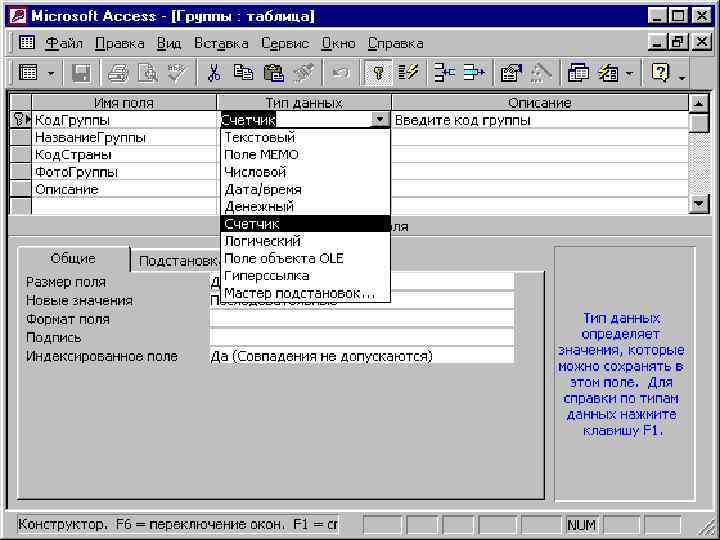Select the НазваниеГруппы field name cell

tap(124, 137)
